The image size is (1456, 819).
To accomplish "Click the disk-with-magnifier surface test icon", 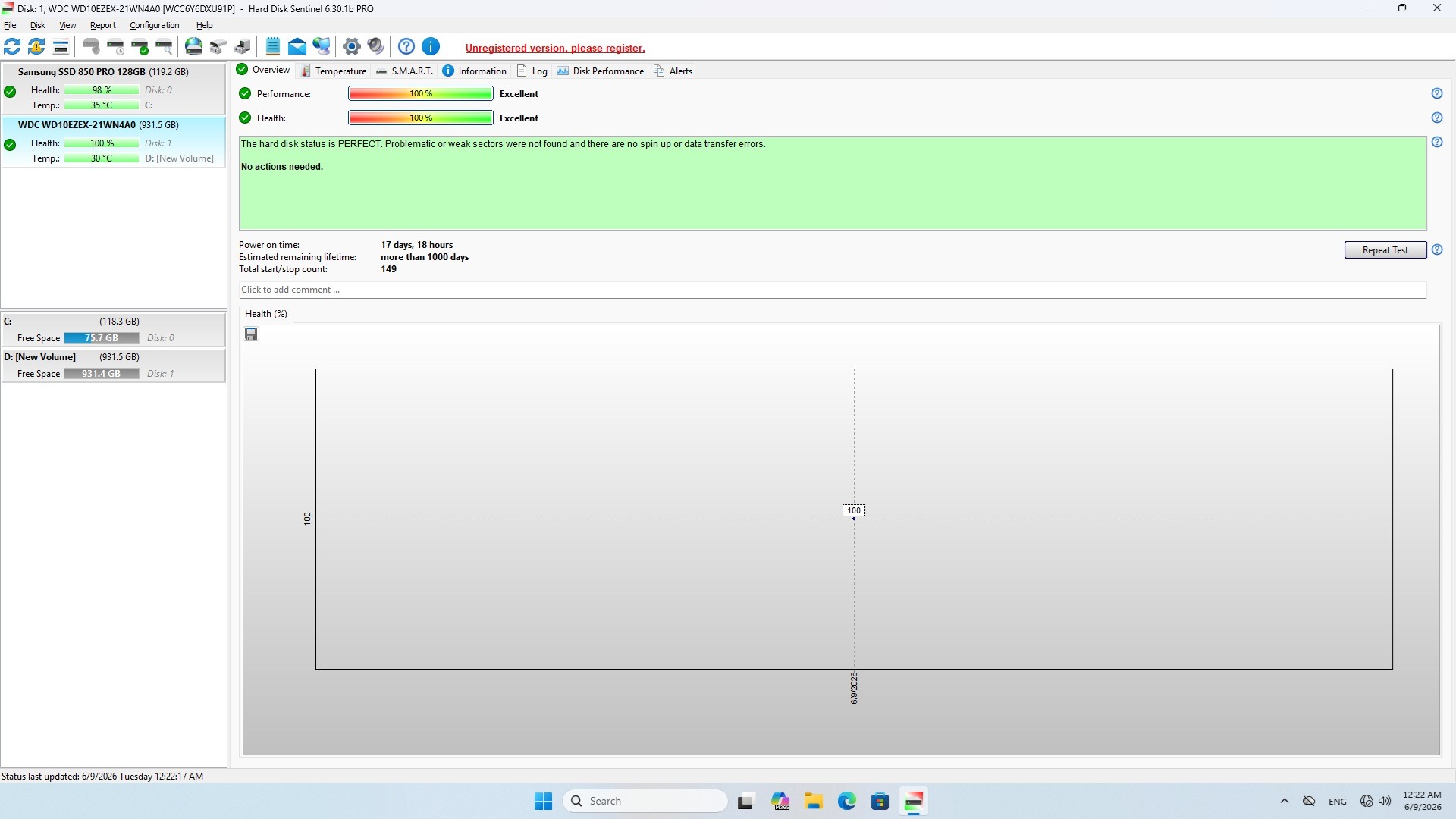I will click(x=164, y=46).
